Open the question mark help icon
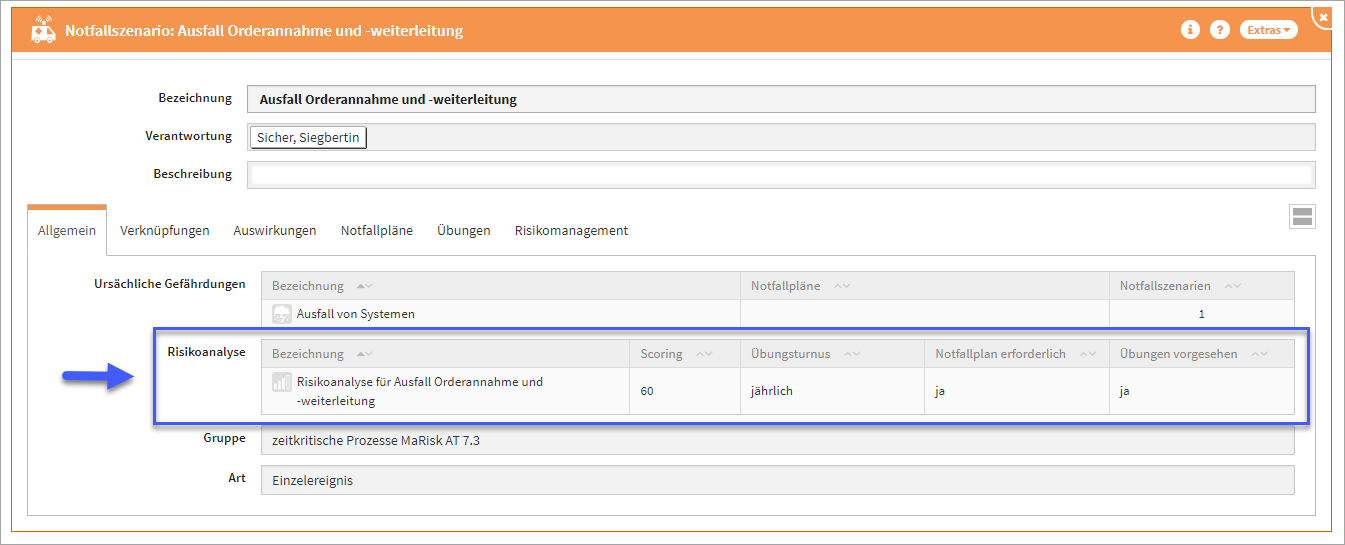Image resolution: width=1345 pixels, height=545 pixels. coord(1219,30)
